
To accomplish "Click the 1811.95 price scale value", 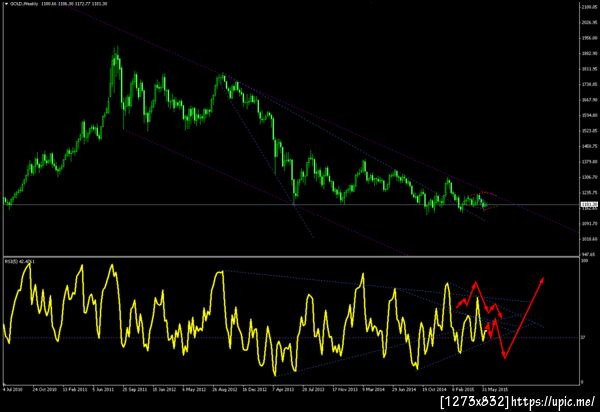I will (x=589, y=69).
